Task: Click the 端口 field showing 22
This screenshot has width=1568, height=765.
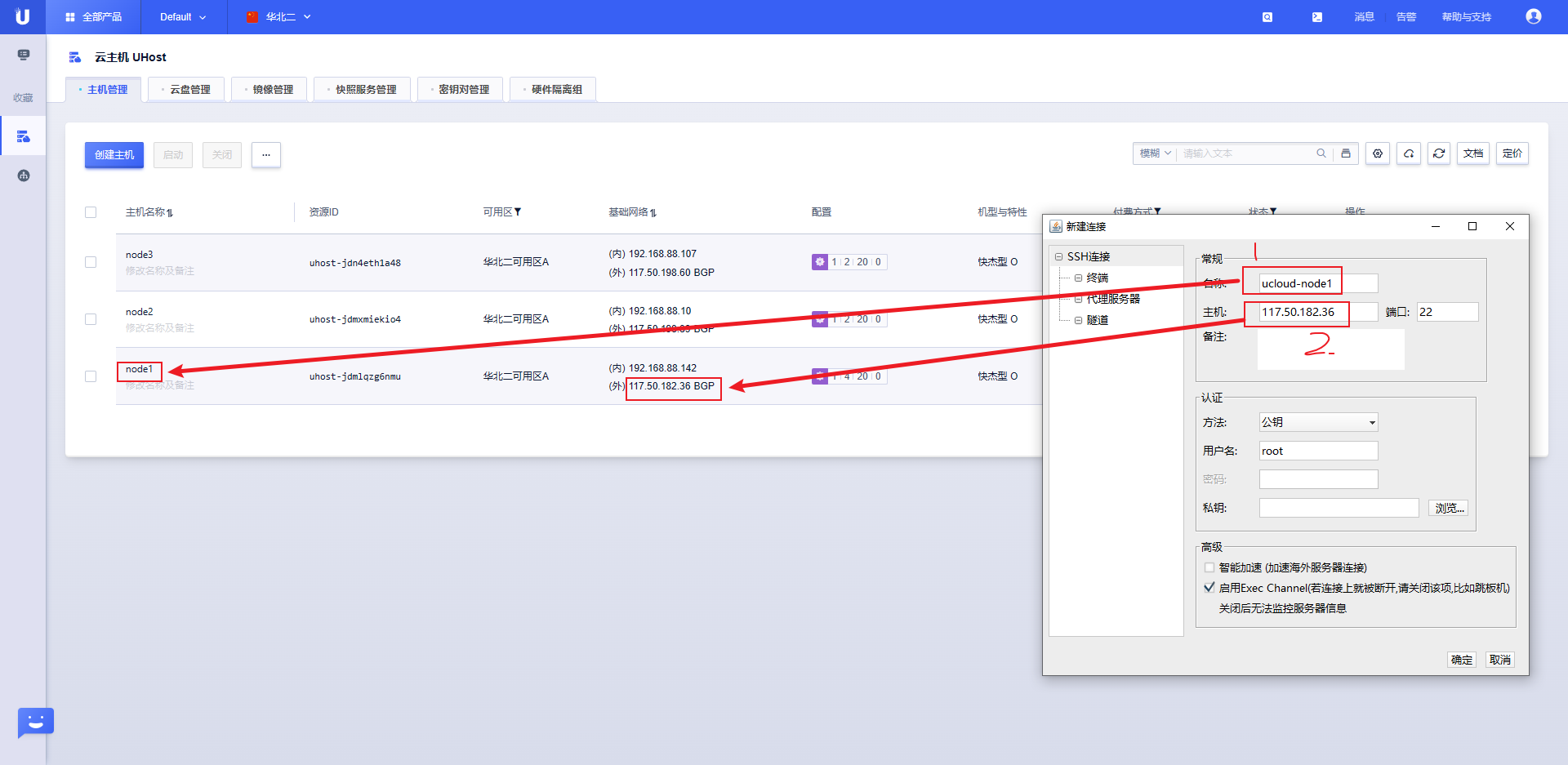Action: 1448,312
